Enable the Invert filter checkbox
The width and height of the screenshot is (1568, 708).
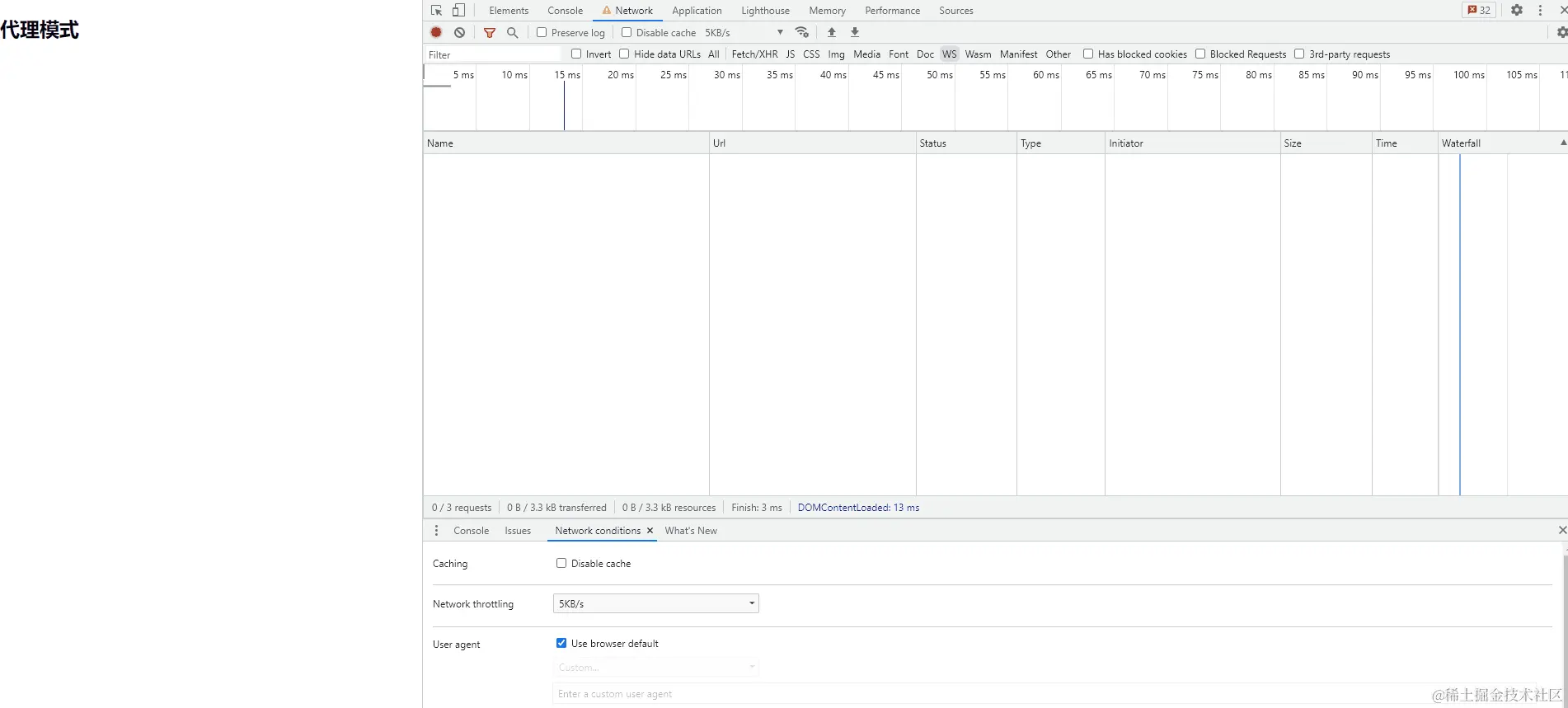pyautogui.click(x=576, y=54)
